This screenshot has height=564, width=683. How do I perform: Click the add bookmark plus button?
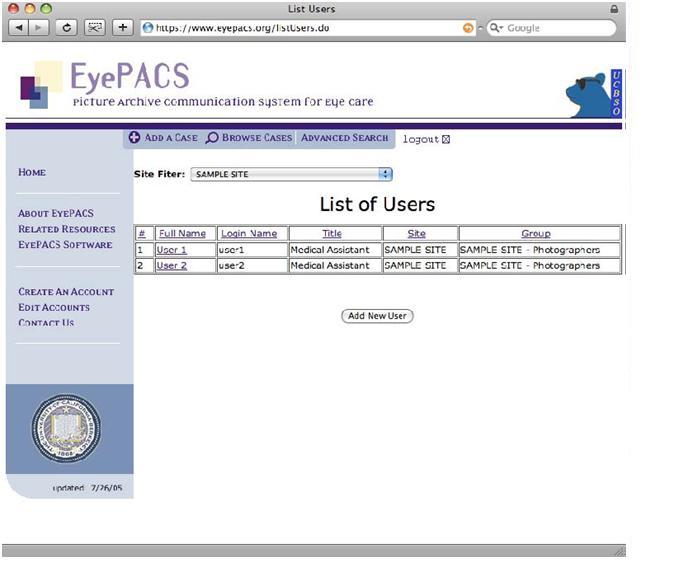point(123,28)
